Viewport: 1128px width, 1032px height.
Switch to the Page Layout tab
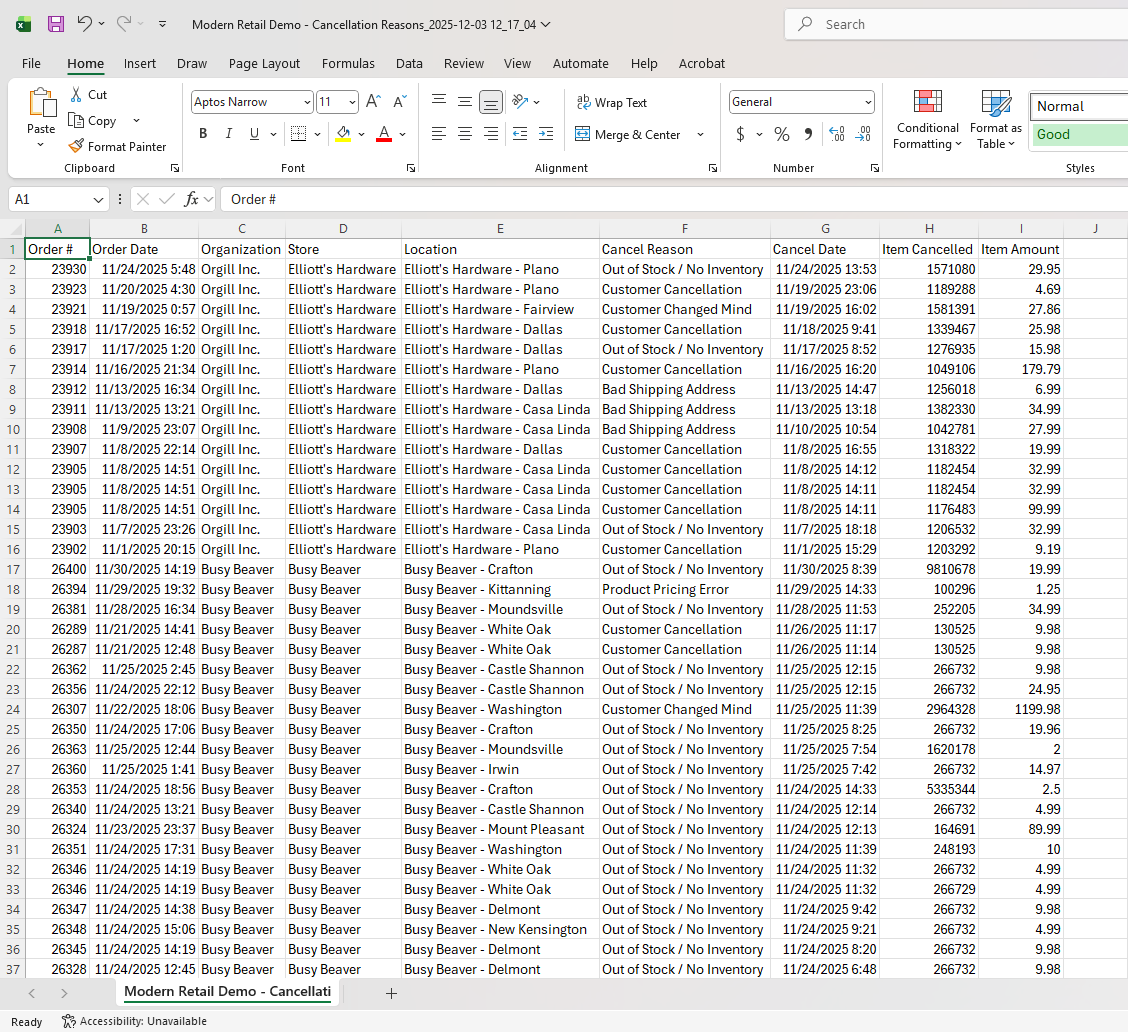click(x=264, y=63)
